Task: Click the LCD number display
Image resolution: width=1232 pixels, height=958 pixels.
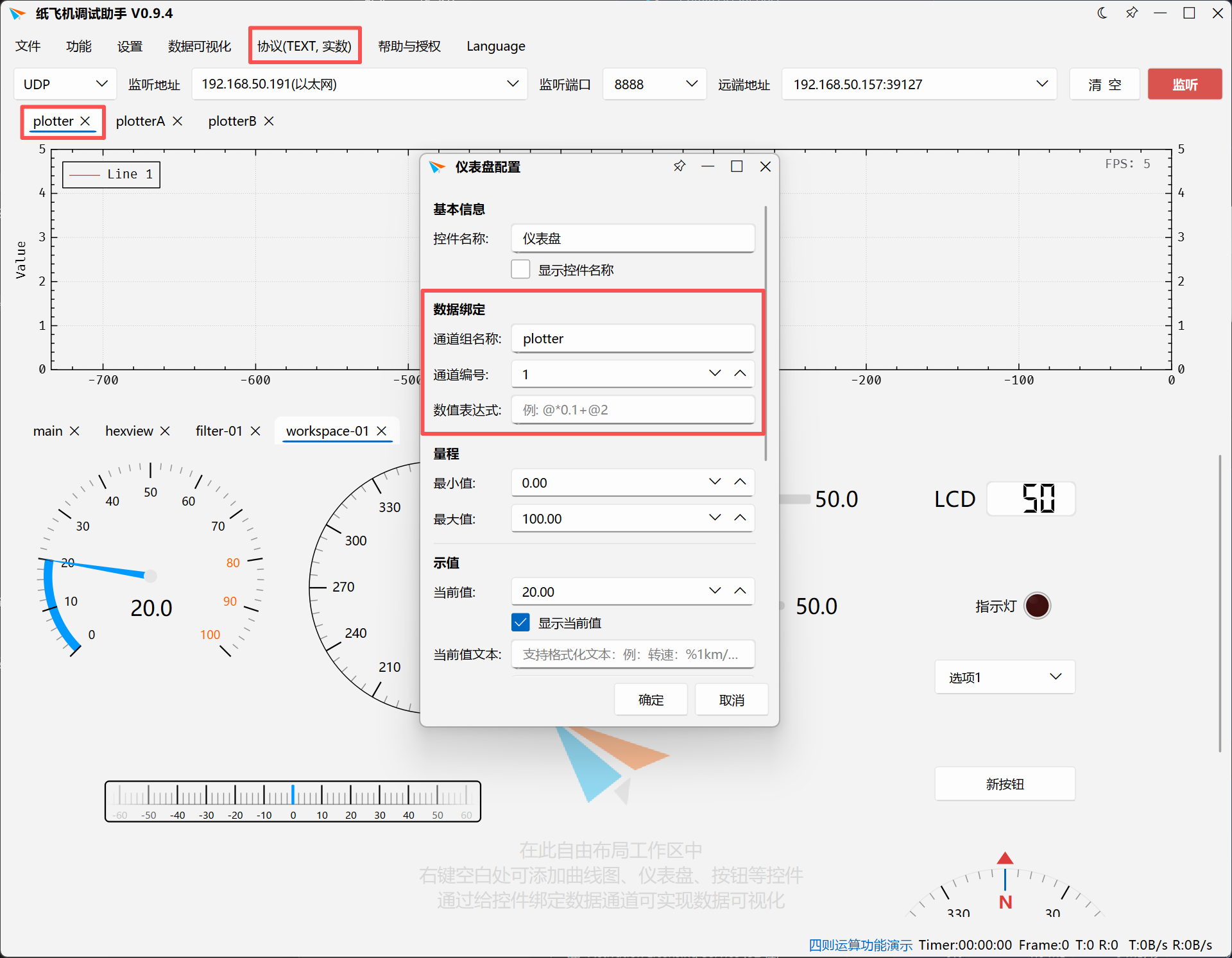Action: point(1031,499)
